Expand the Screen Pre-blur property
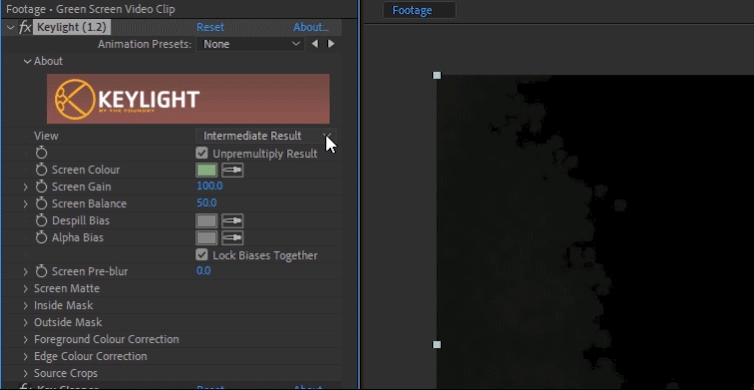The image size is (754, 390). tap(25, 272)
